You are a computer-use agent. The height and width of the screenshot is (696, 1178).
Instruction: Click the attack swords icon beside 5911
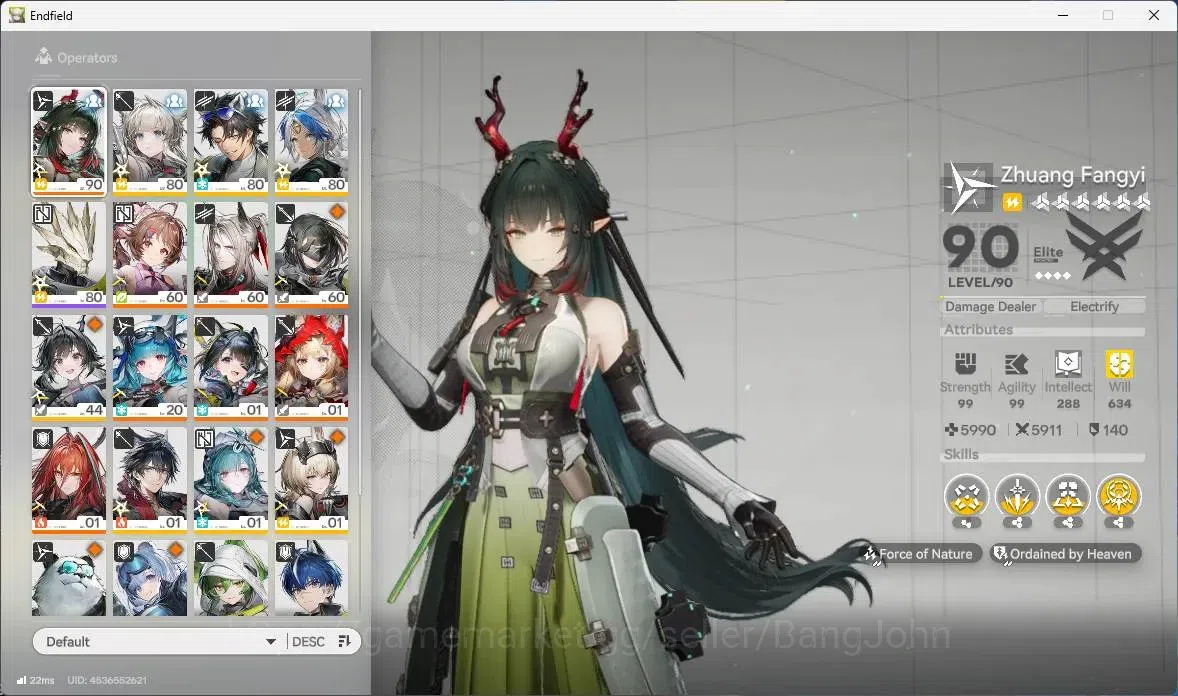[1022, 430]
